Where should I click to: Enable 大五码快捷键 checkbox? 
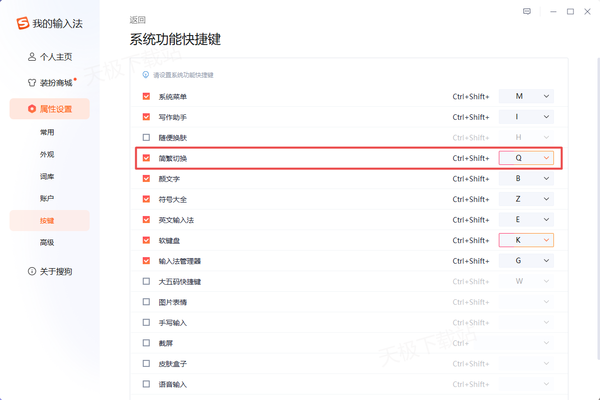point(146,281)
